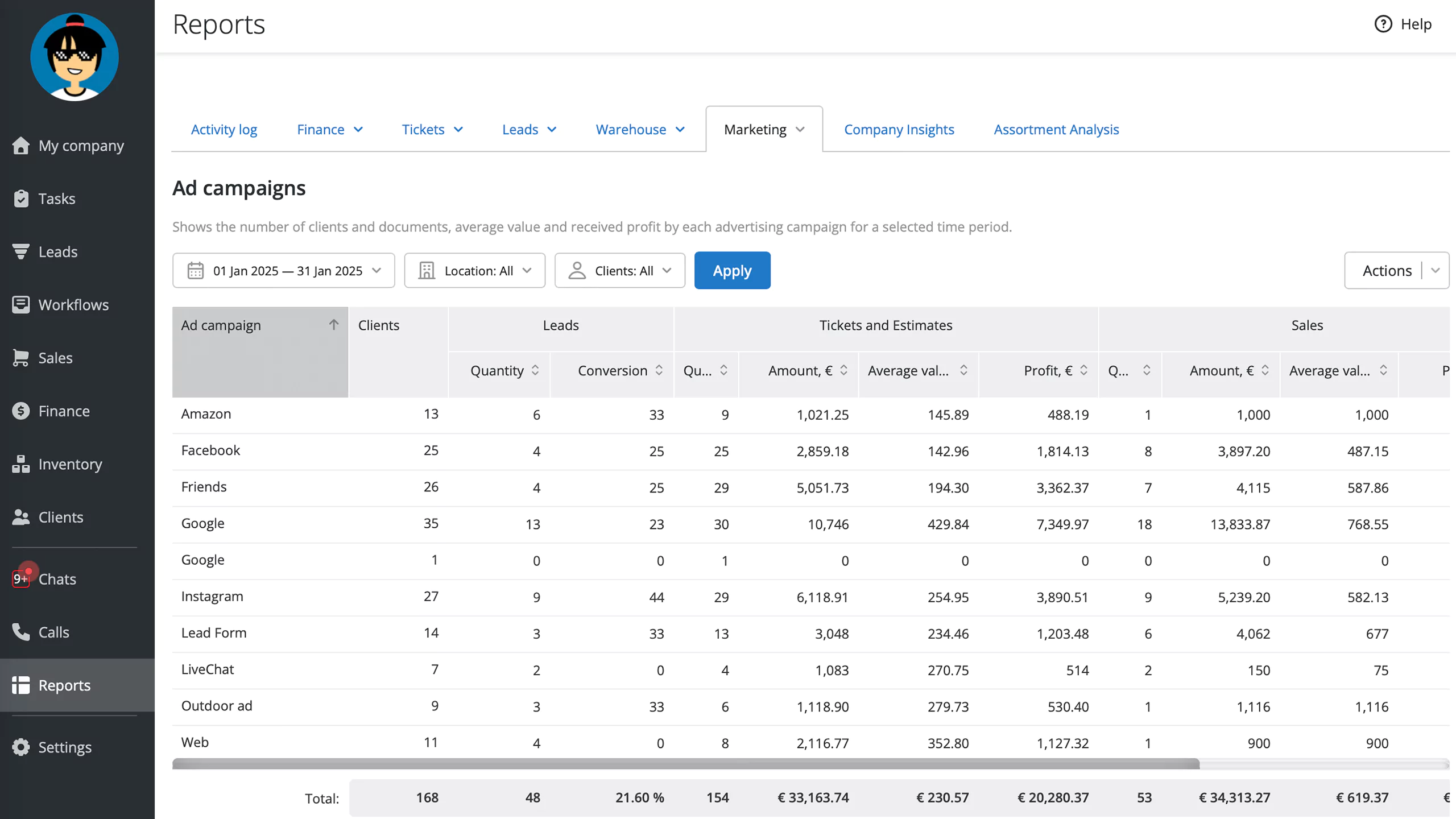
Task: Select the Clients filter dropdown
Action: (619, 270)
